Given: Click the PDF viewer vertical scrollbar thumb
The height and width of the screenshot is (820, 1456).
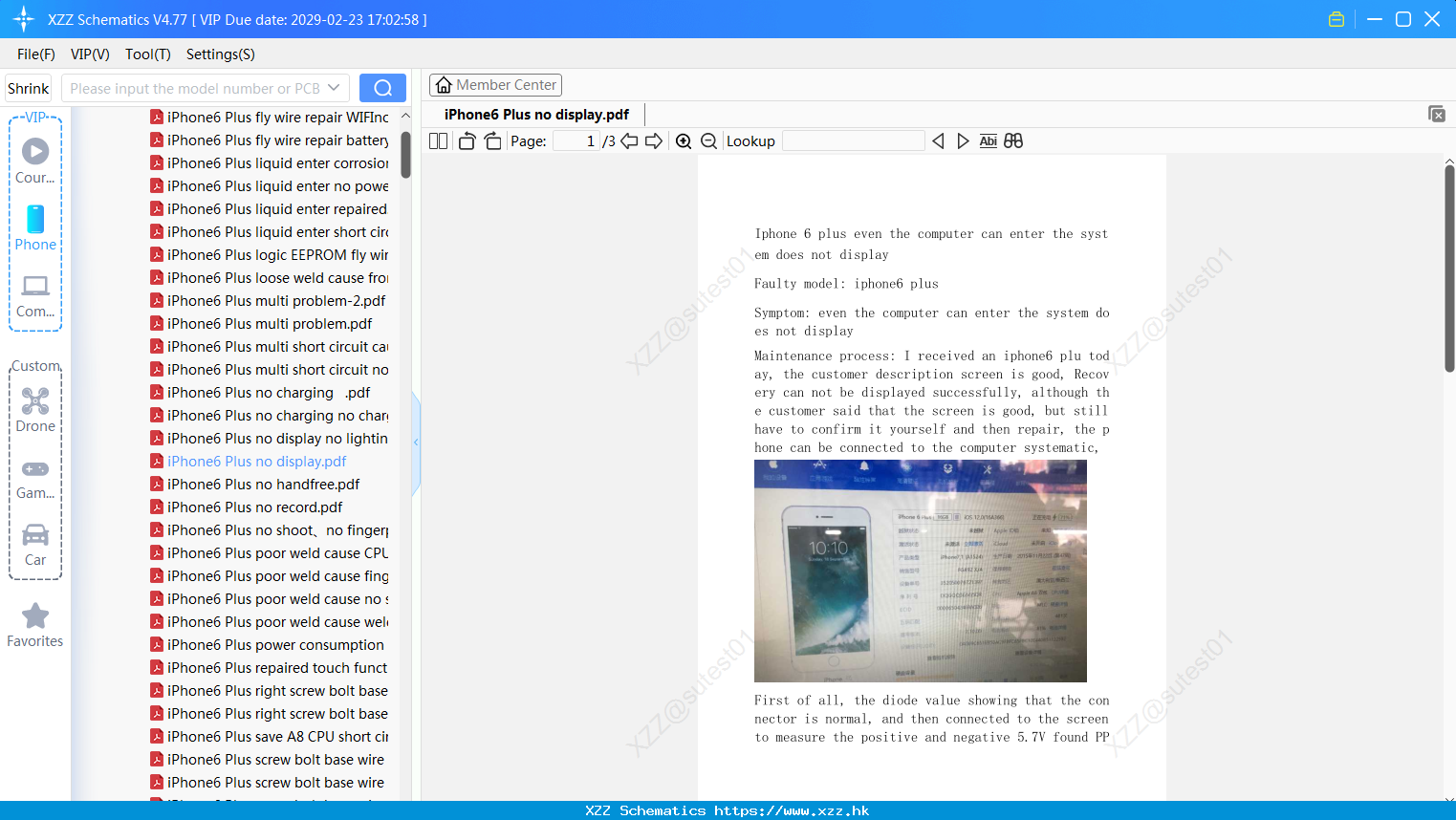Looking at the screenshot, I should point(1449,269).
